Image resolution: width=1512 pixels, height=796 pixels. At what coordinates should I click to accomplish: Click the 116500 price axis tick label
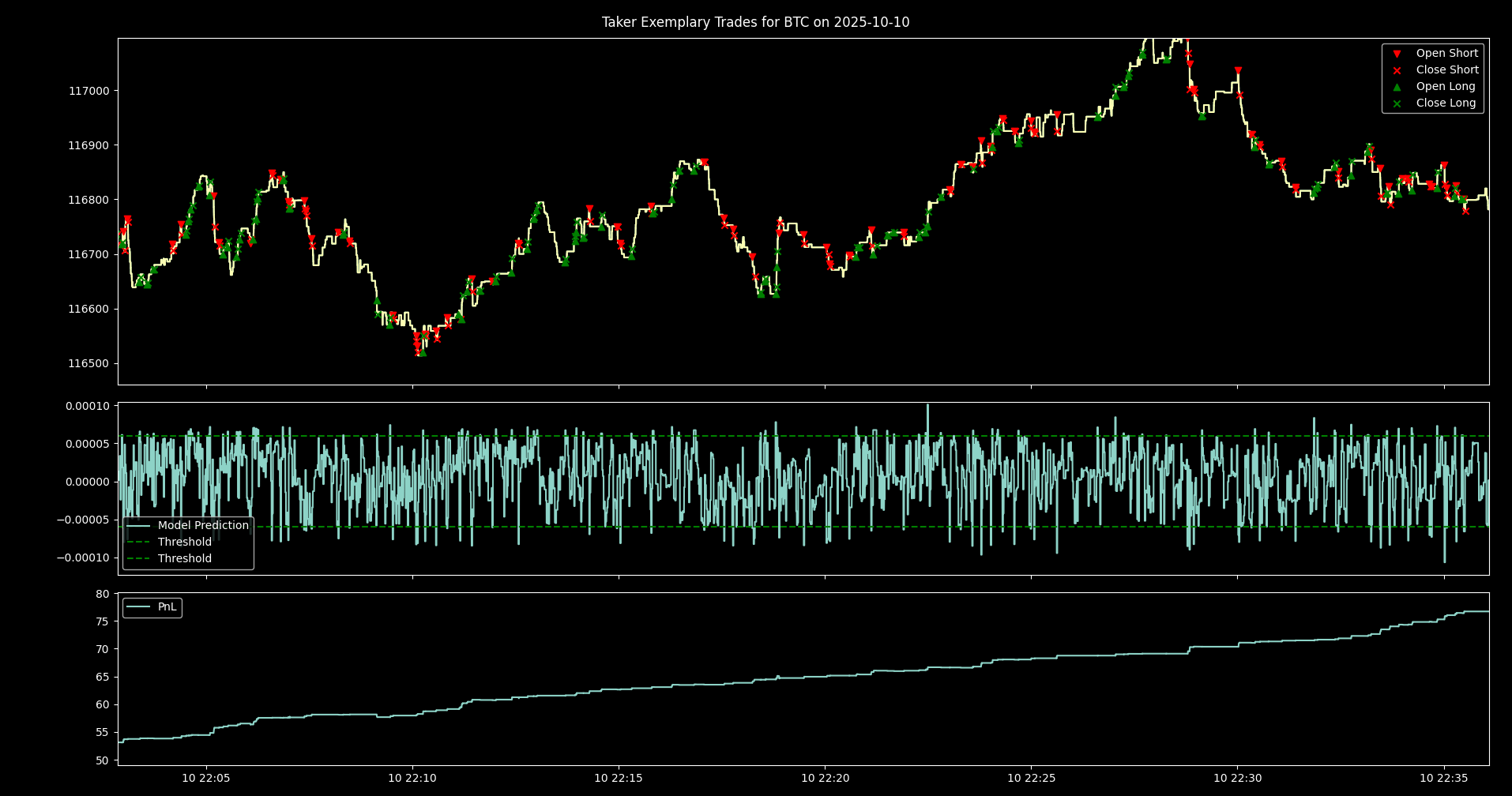point(88,364)
